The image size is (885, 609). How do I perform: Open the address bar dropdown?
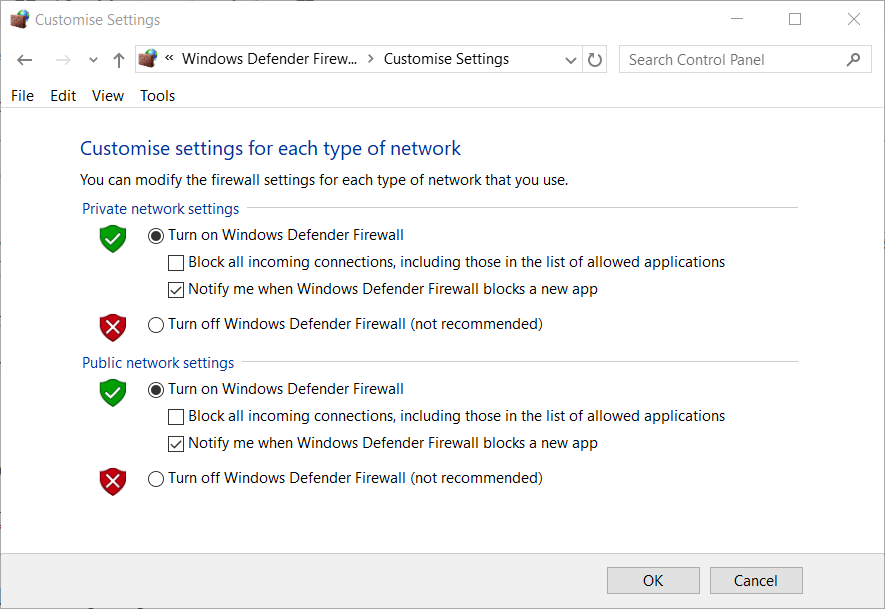(x=570, y=59)
